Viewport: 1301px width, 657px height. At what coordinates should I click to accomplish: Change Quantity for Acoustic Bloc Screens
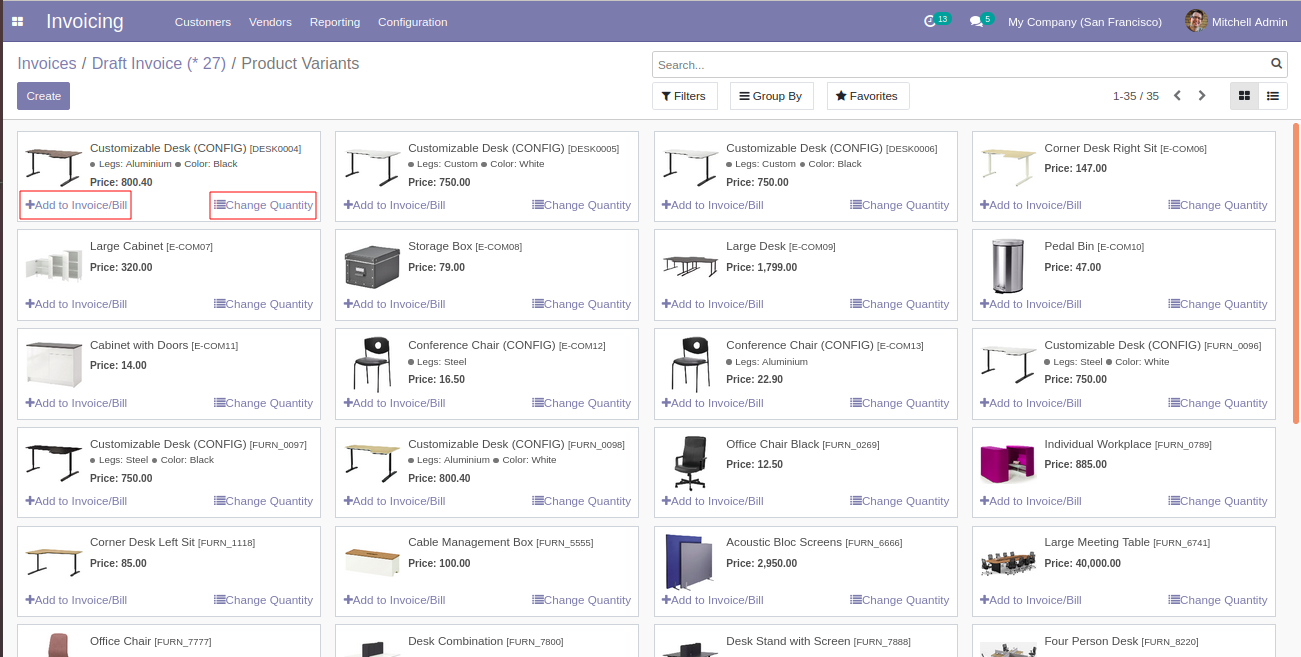click(900, 600)
